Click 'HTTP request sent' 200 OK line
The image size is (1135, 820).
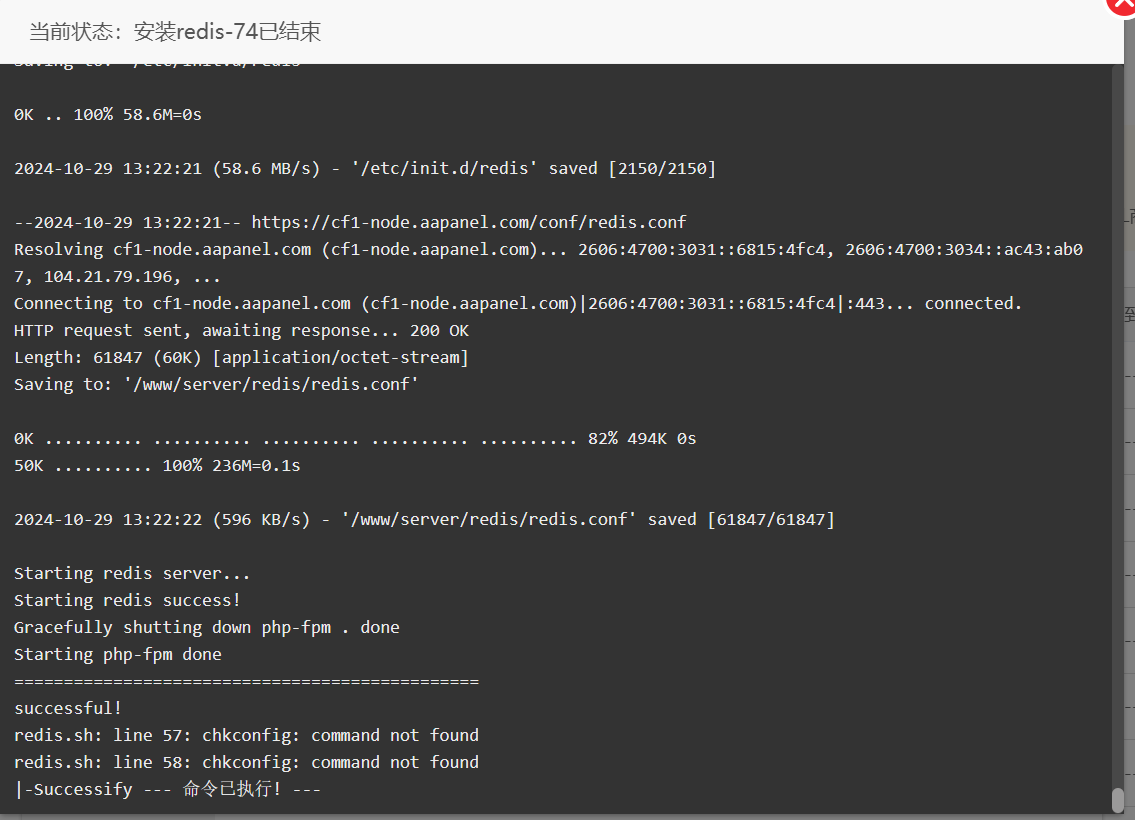[241, 330]
